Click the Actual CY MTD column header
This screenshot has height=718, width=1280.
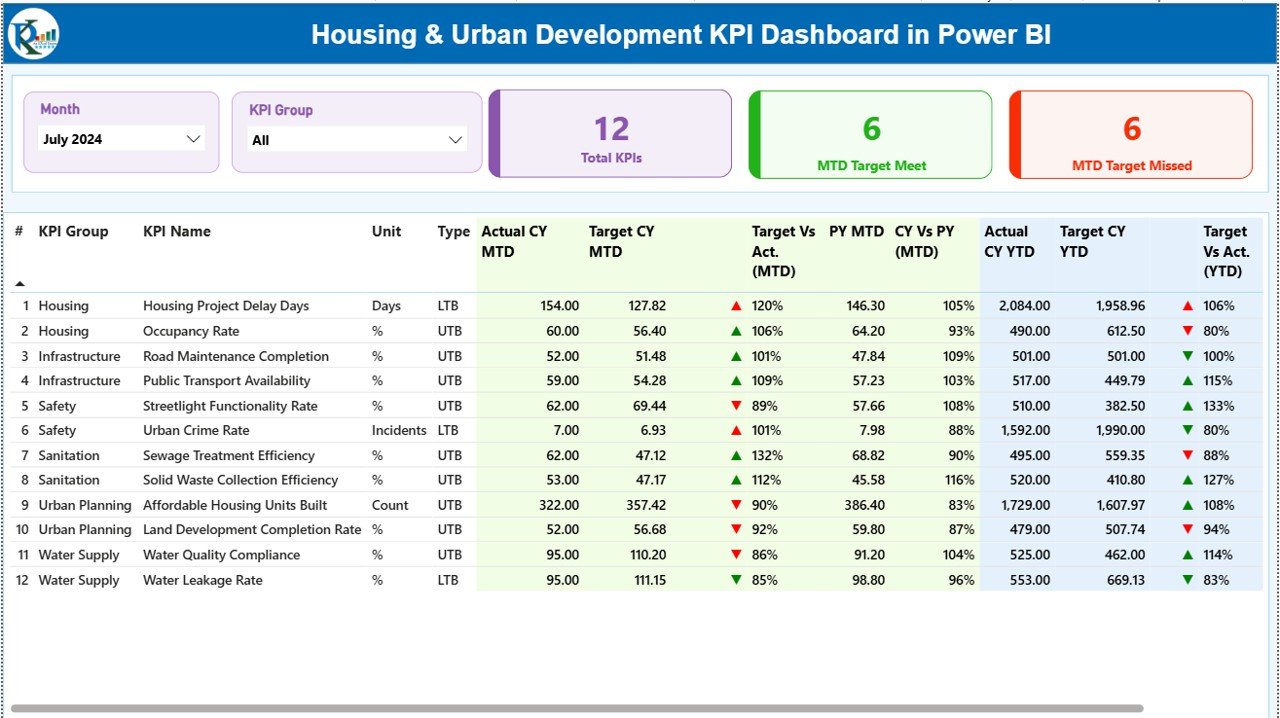(x=513, y=241)
